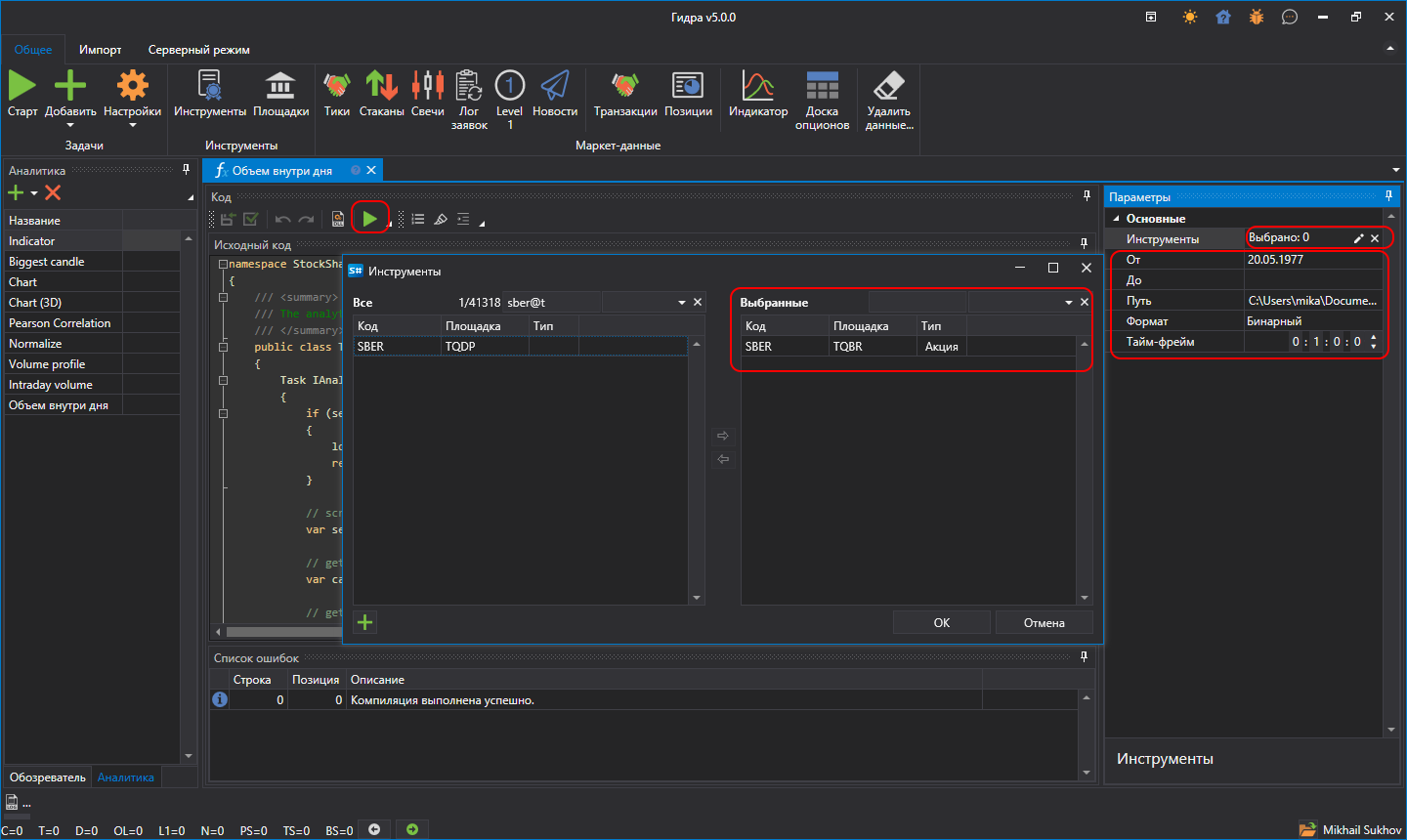Close the Объем внутри дня tab

[x=371, y=170]
